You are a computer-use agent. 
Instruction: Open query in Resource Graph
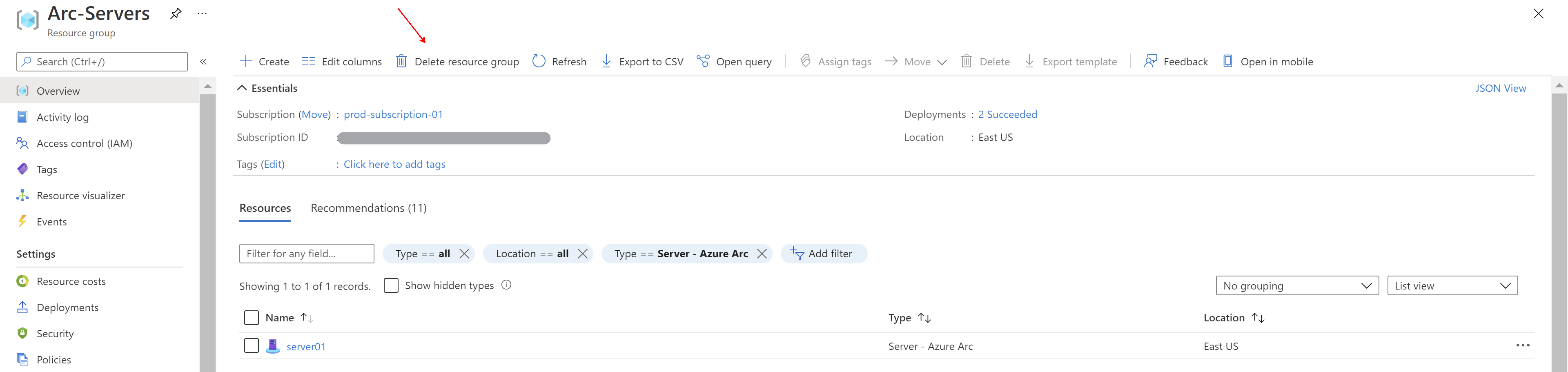point(734,62)
